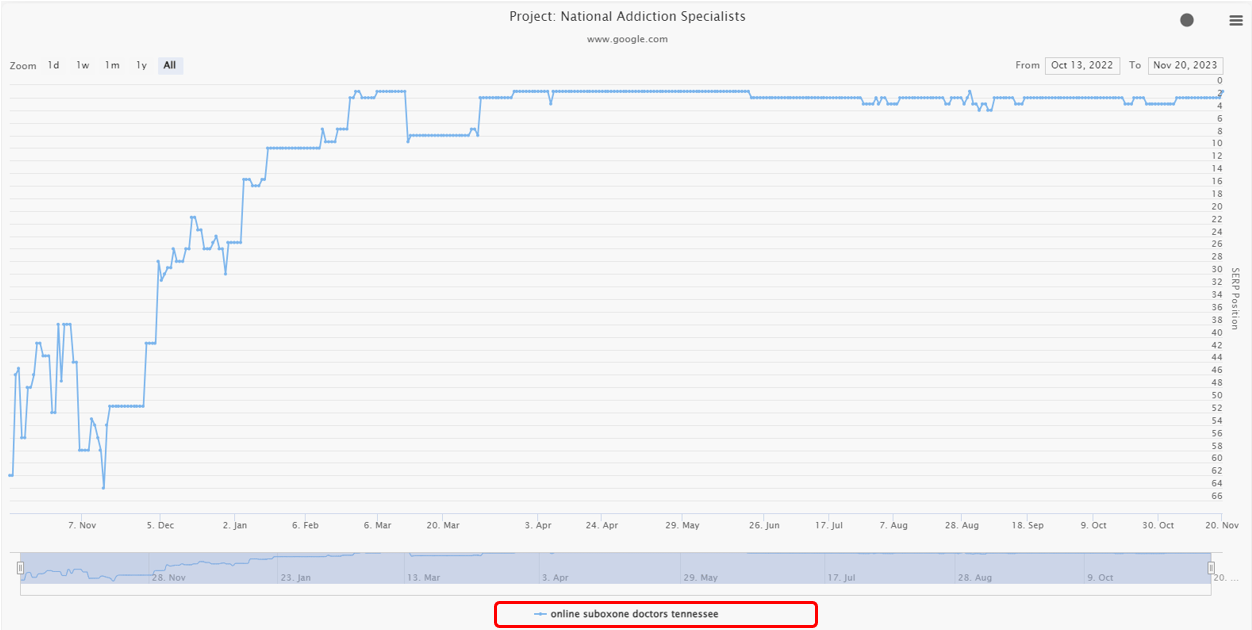Screen dimensions: 1252x630
Task: Click the To date field Nov 20, 2023
Action: (x=1185, y=66)
